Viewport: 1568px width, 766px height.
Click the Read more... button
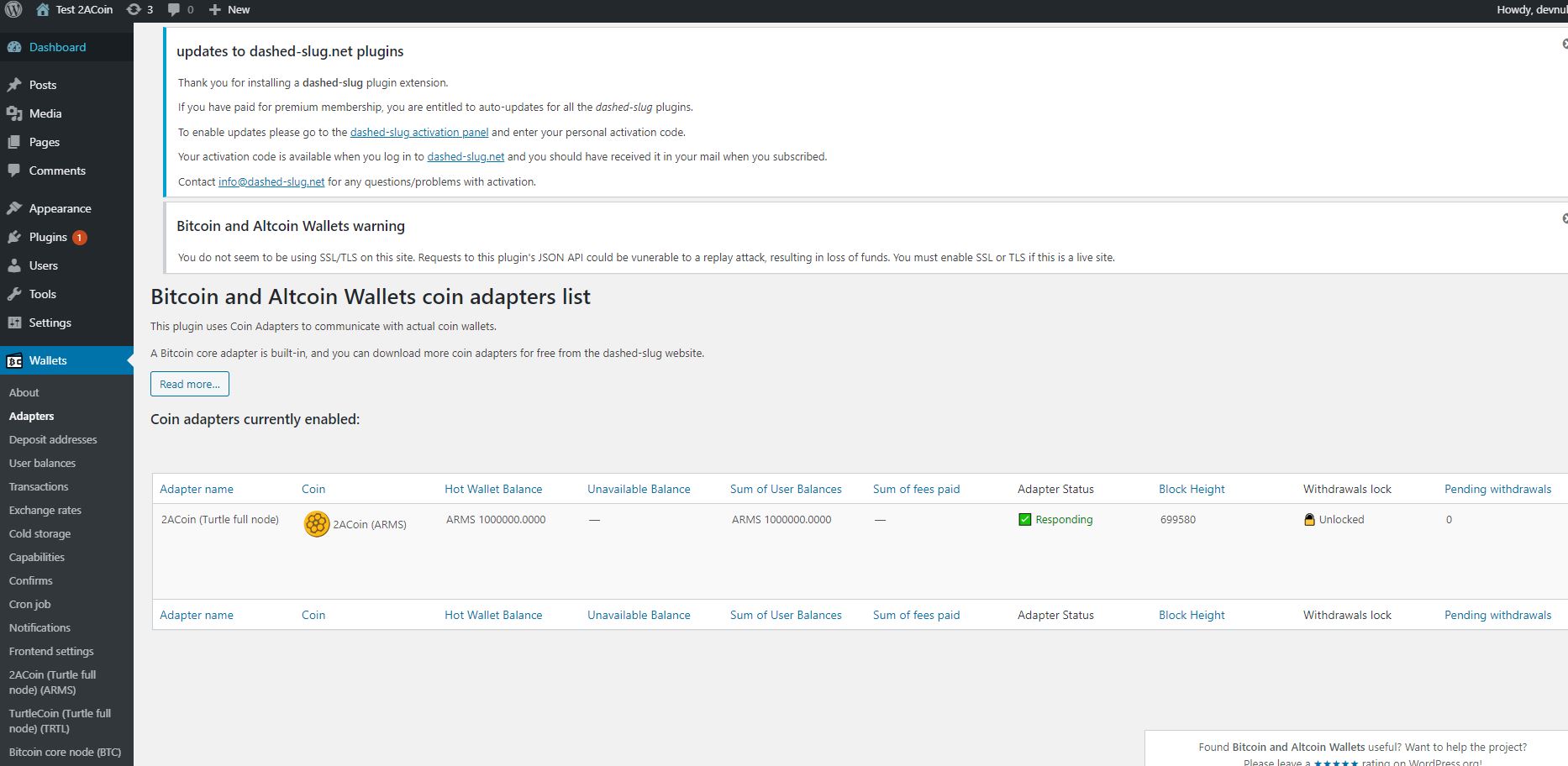click(190, 384)
